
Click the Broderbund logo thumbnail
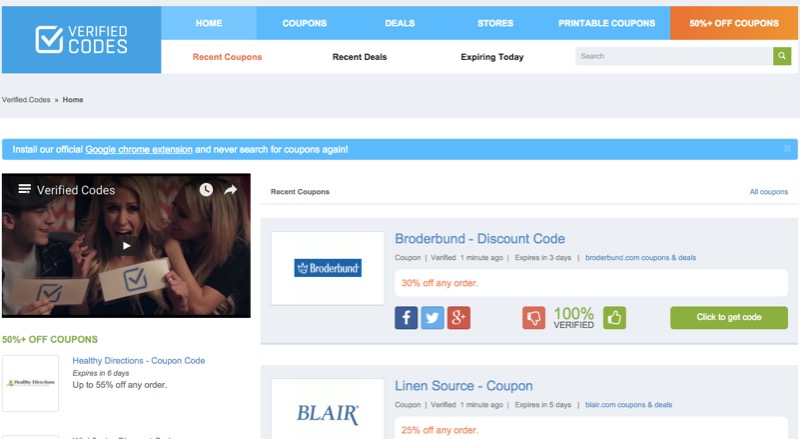click(x=328, y=268)
